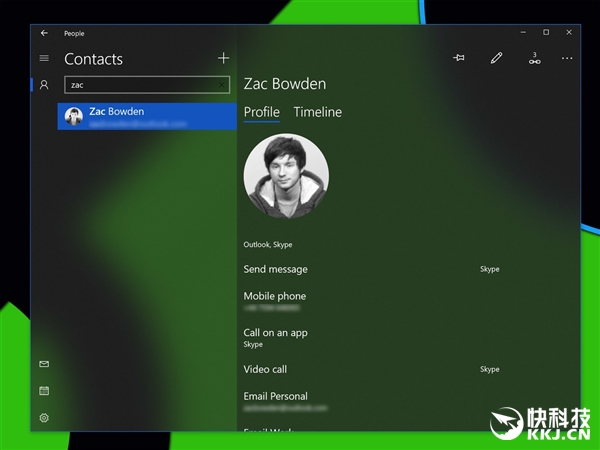The width and height of the screenshot is (600, 450).
Task: Minimize the People window
Action: point(523,33)
